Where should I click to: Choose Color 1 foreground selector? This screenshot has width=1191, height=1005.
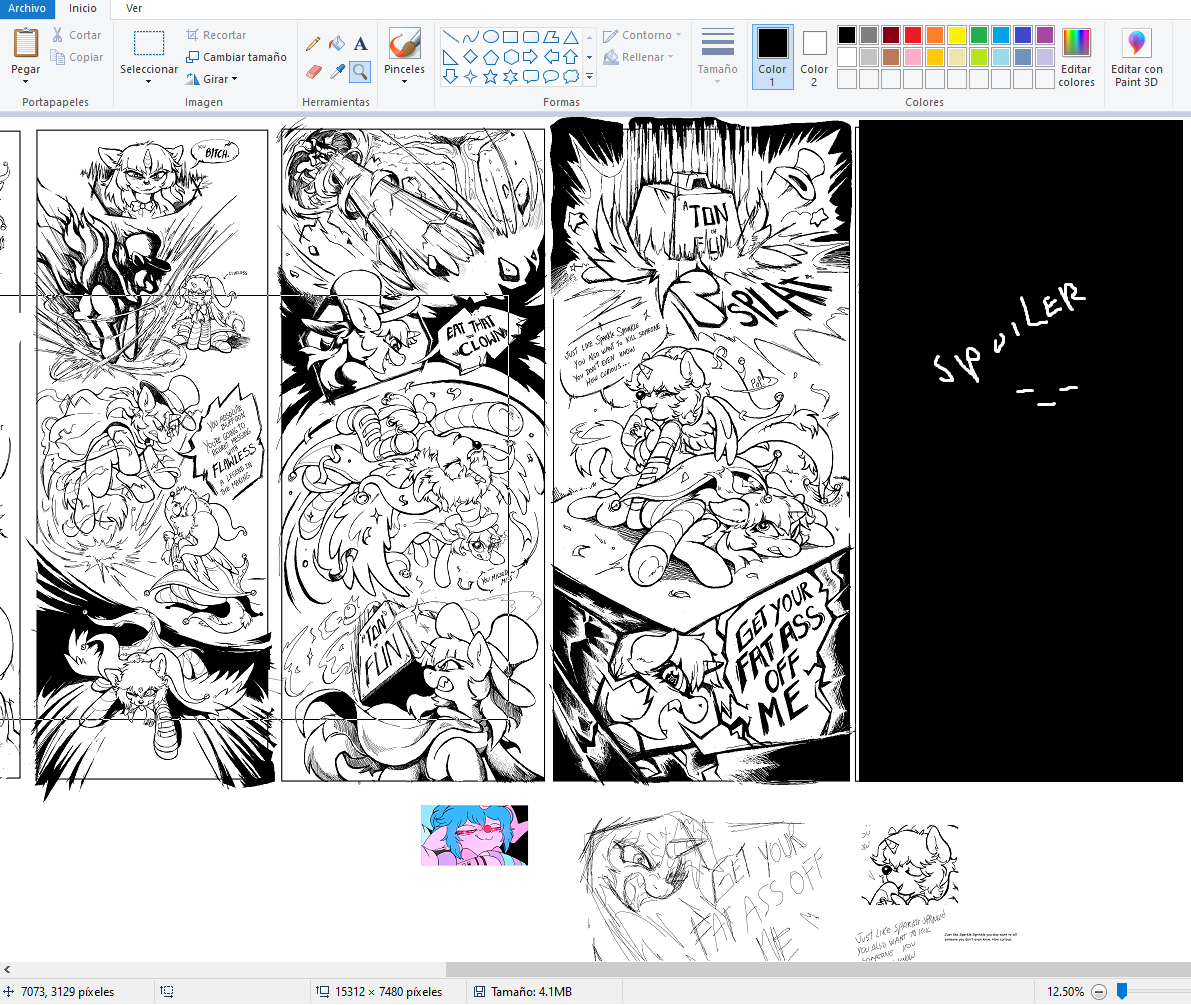pyautogui.click(x=772, y=57)
